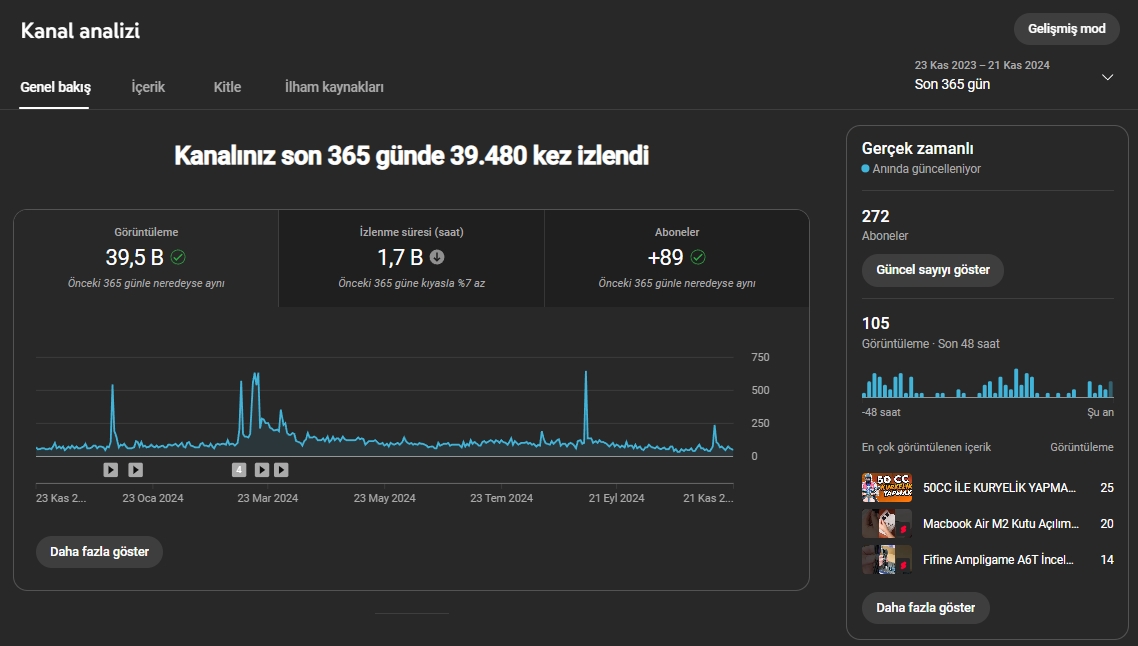This screenshot has height=646, width=1138.
Task: Open the 50CC İLE KURYELİK video thumbnail
Action: point(887,488)
